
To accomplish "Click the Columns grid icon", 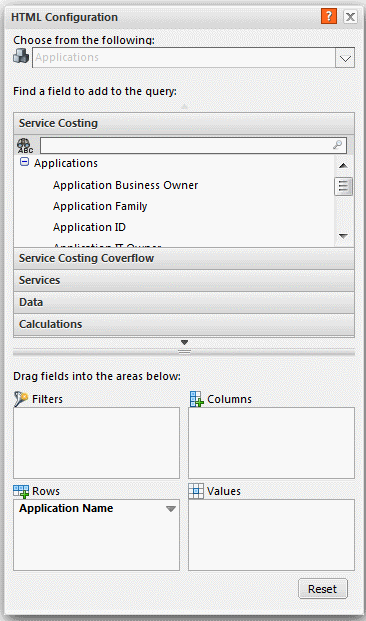I will (197, 399).
